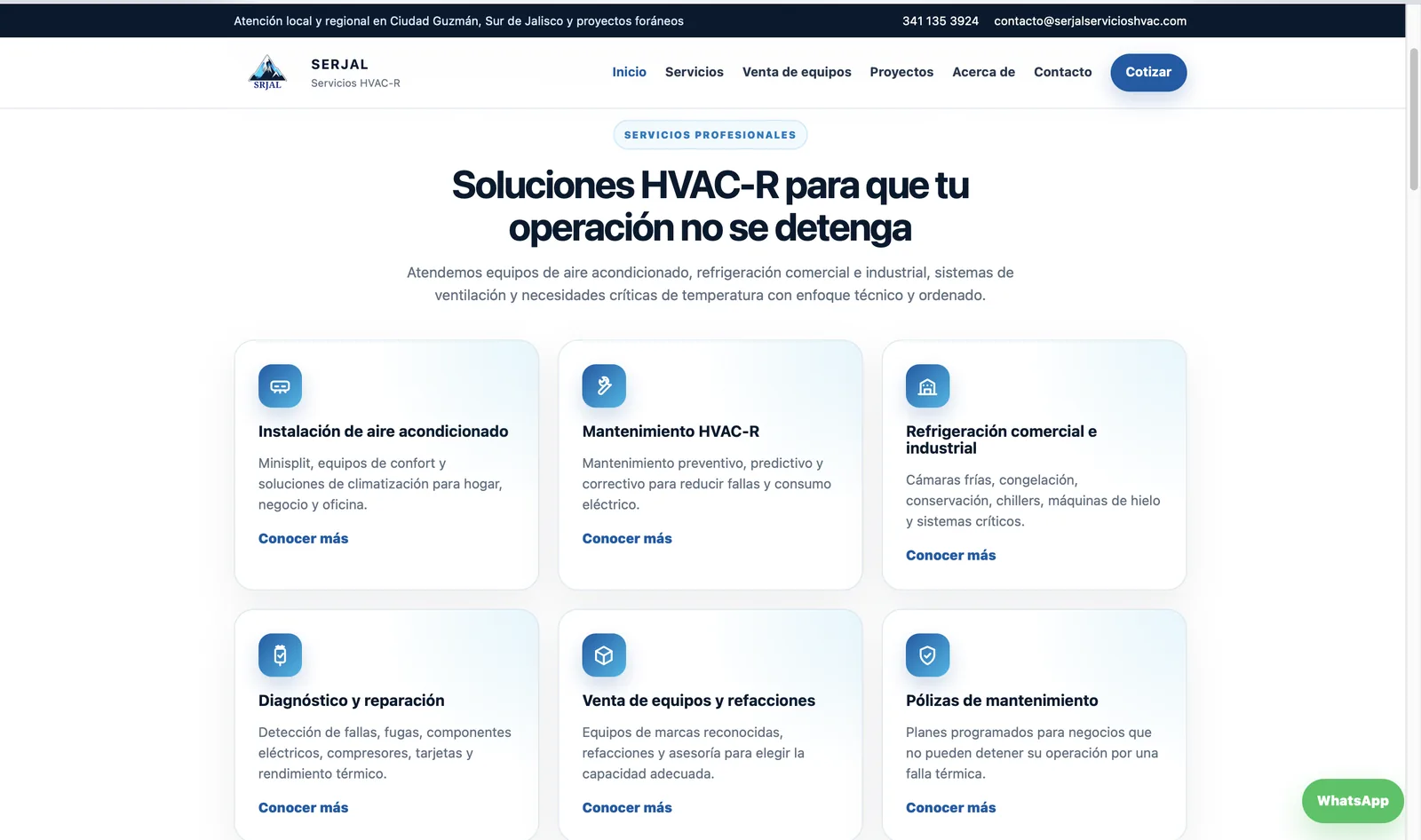Click the Mantenimiento HVAC-R heading
1421x840 pixels.
[x=671, y=432]
